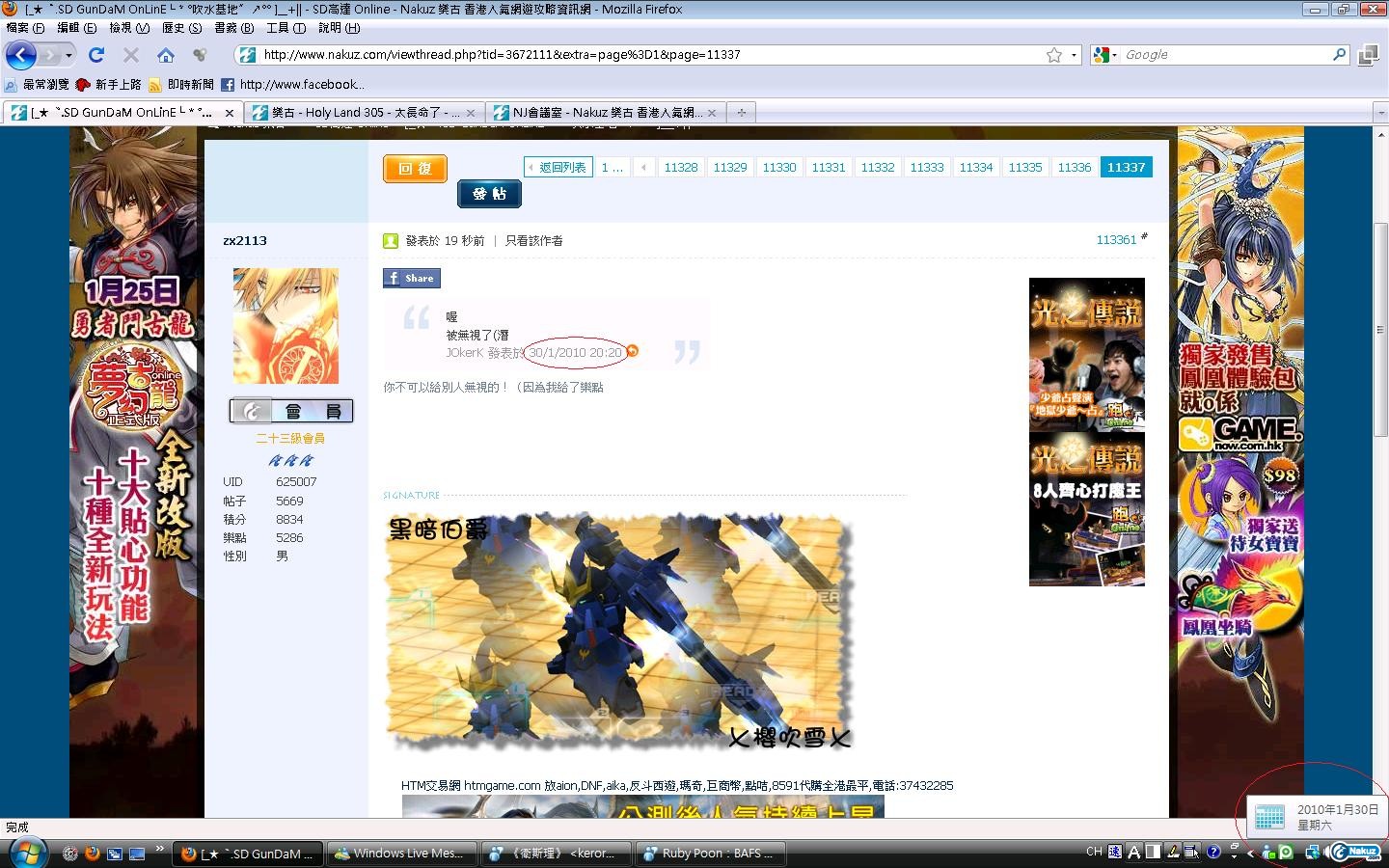Click the vertical page scrollbar
This screenshot has height=868, width=1389.
point(1380,328)
